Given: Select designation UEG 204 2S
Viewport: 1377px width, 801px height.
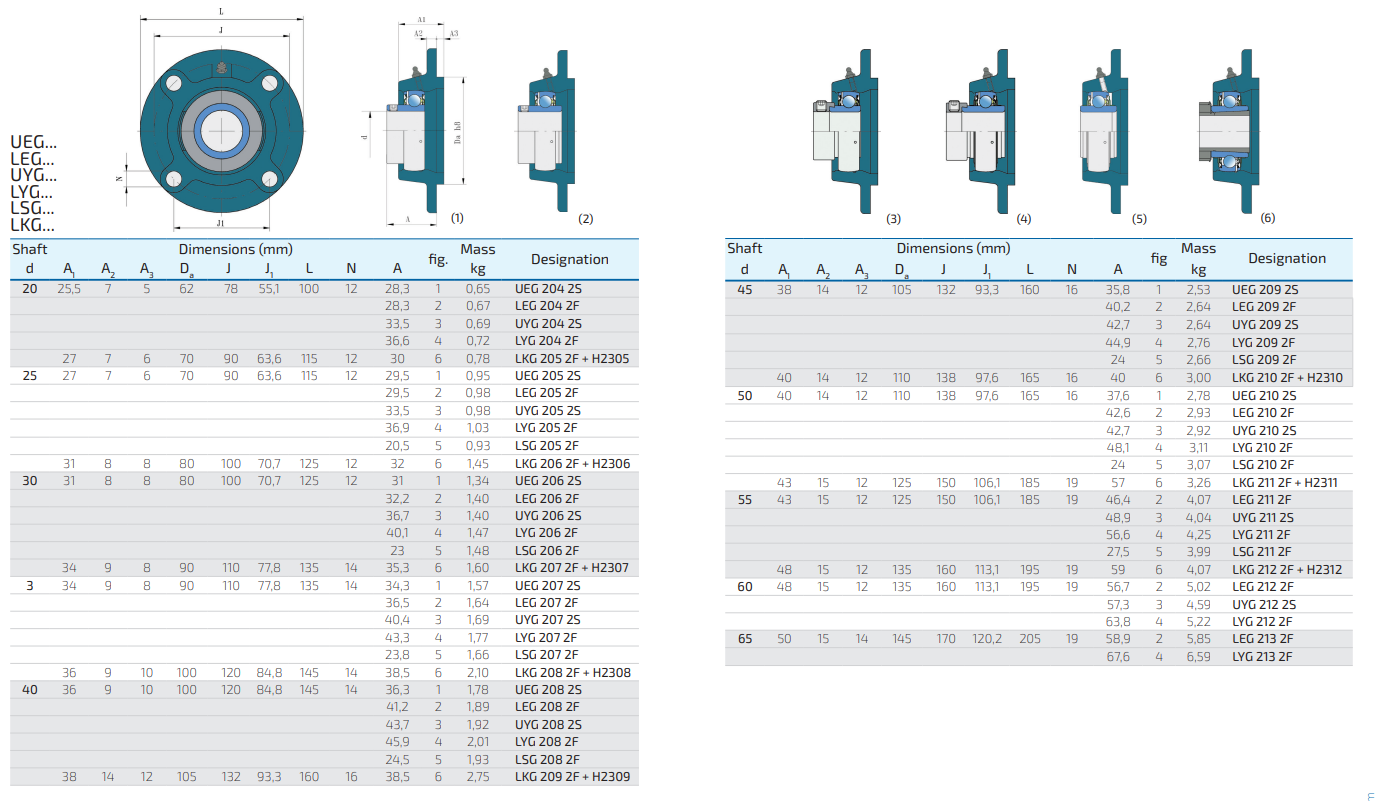Looking at the screenshot, I should [548, 288].
